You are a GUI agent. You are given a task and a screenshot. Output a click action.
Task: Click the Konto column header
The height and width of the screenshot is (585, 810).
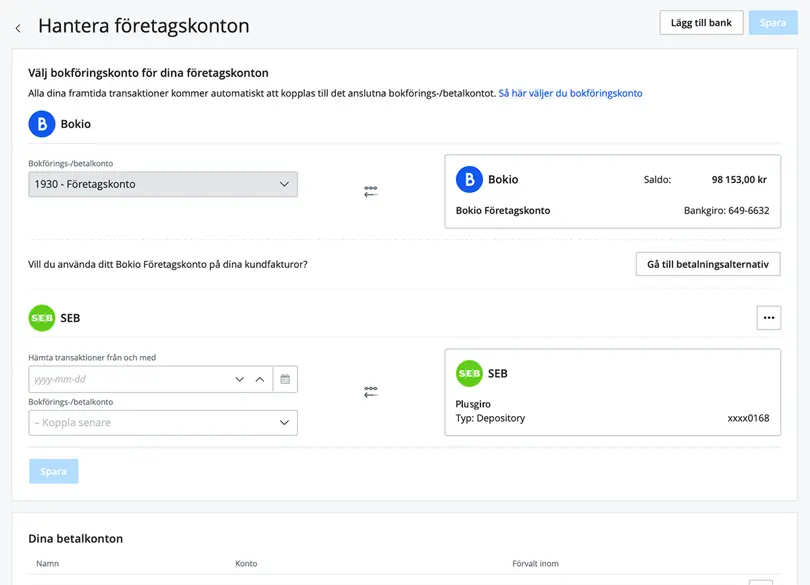pyautogui.click(x=246, y=563)
